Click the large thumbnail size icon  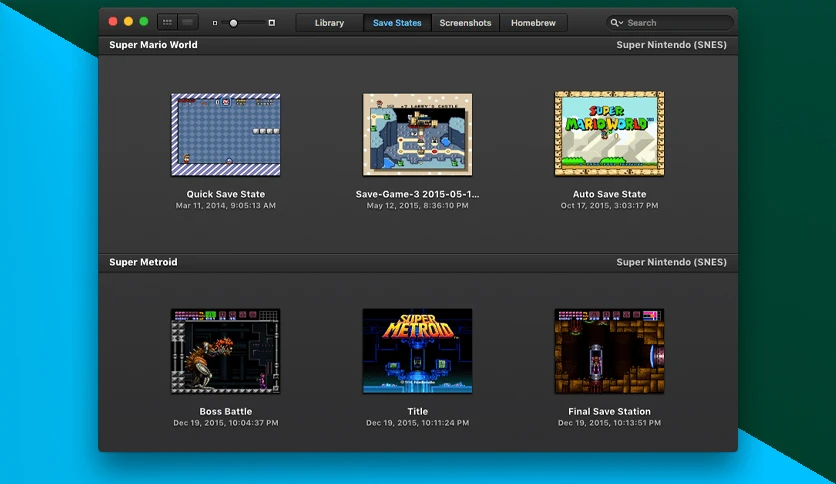pyautogui.click(x=272, y=23)
